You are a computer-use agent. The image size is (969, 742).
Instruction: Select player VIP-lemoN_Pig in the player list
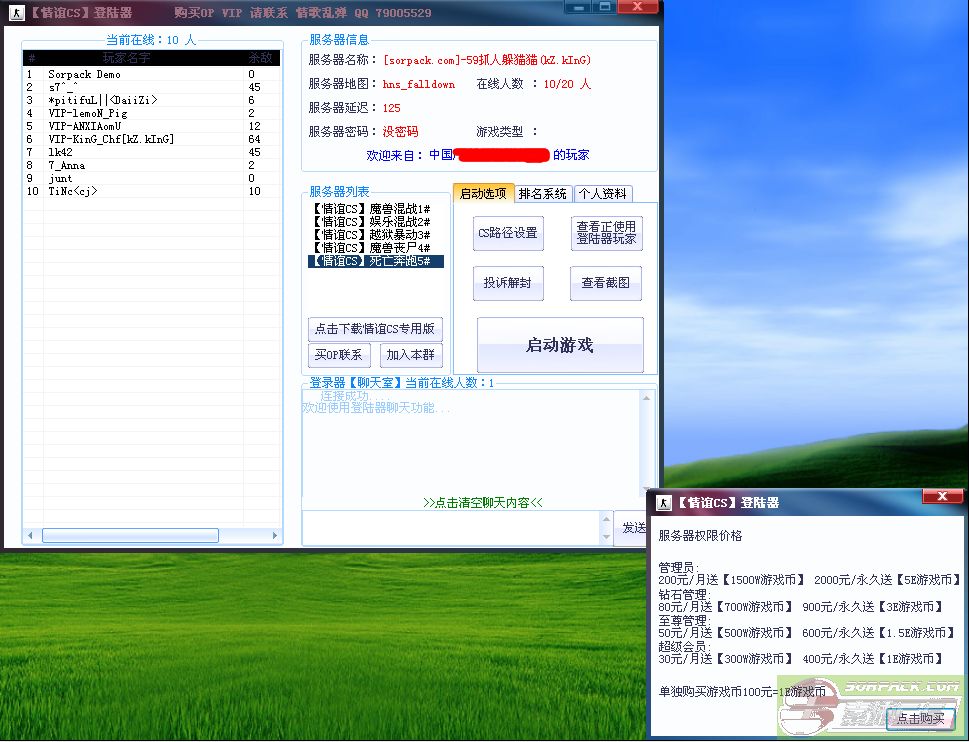pyautogui.click(x=88, y=113)
